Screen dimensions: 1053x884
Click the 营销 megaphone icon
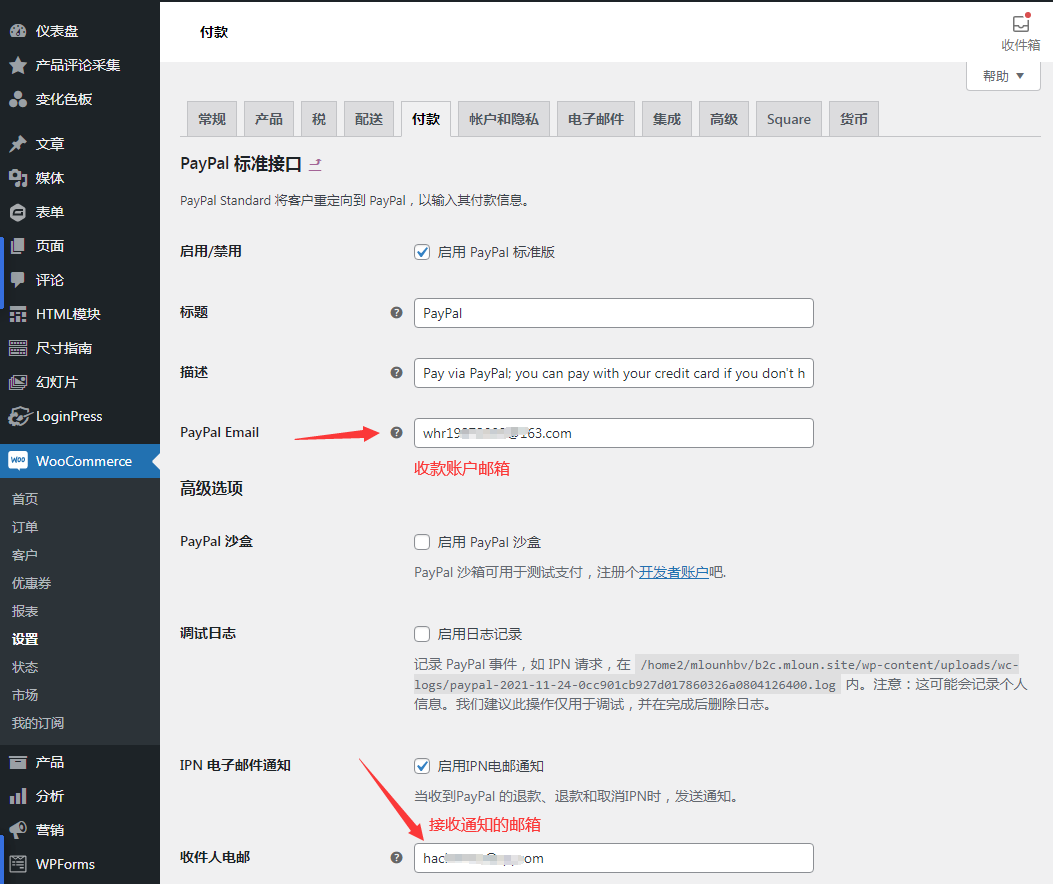coord(18,830)
